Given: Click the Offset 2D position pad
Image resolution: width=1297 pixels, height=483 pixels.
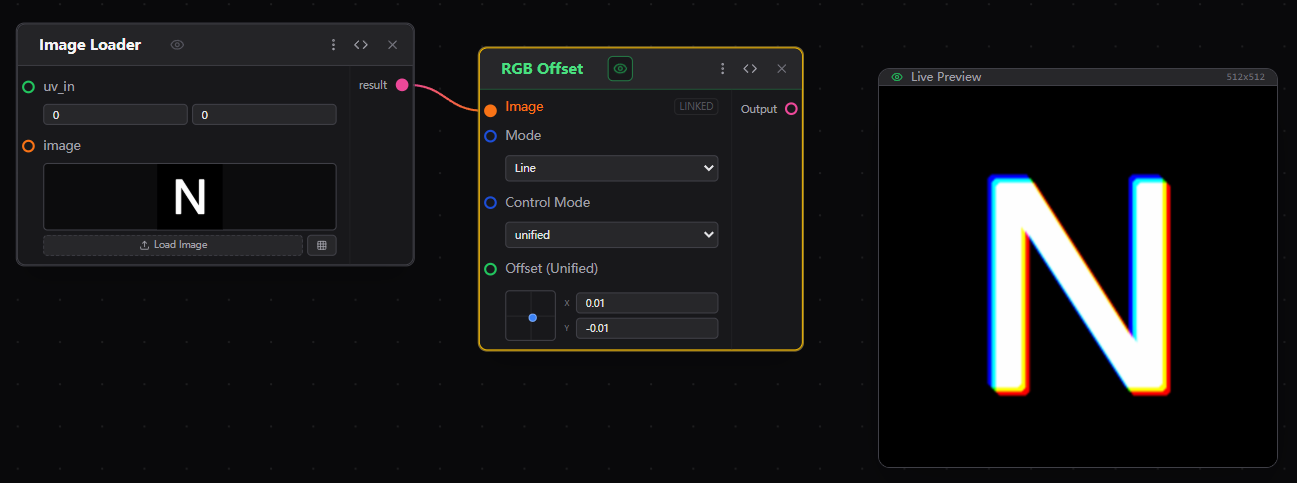Looking at the screenshot, I should 530,315.
